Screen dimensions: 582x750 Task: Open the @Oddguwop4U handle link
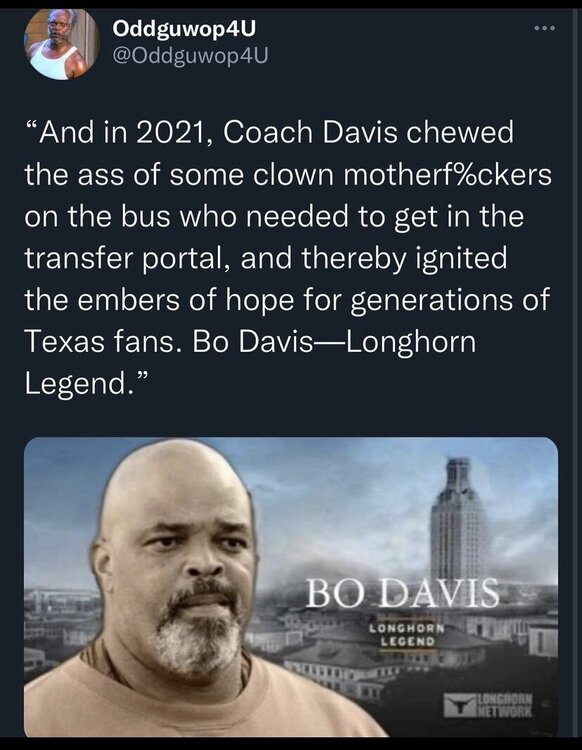[190, 56]
